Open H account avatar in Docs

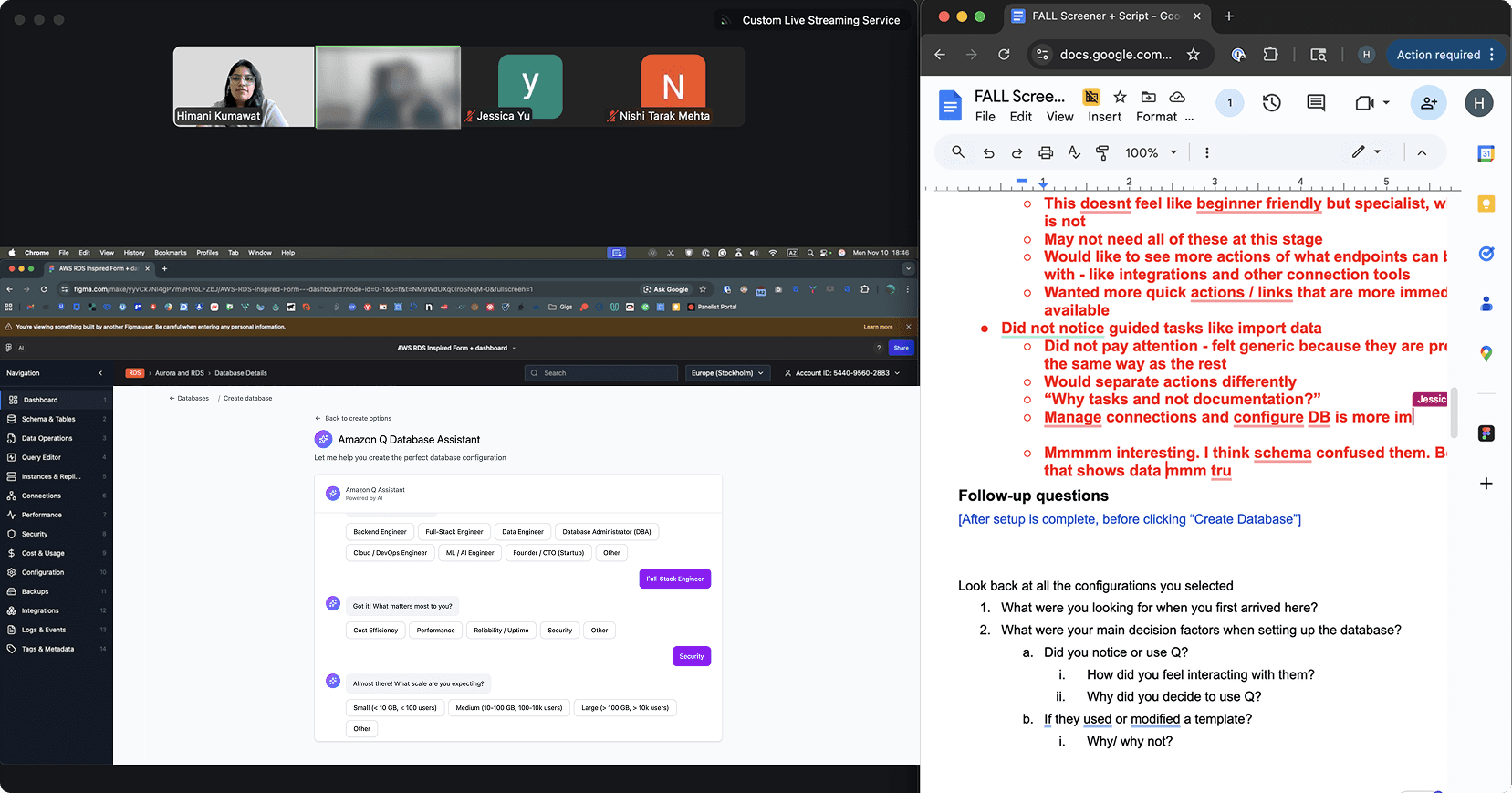click(1479, 103)
